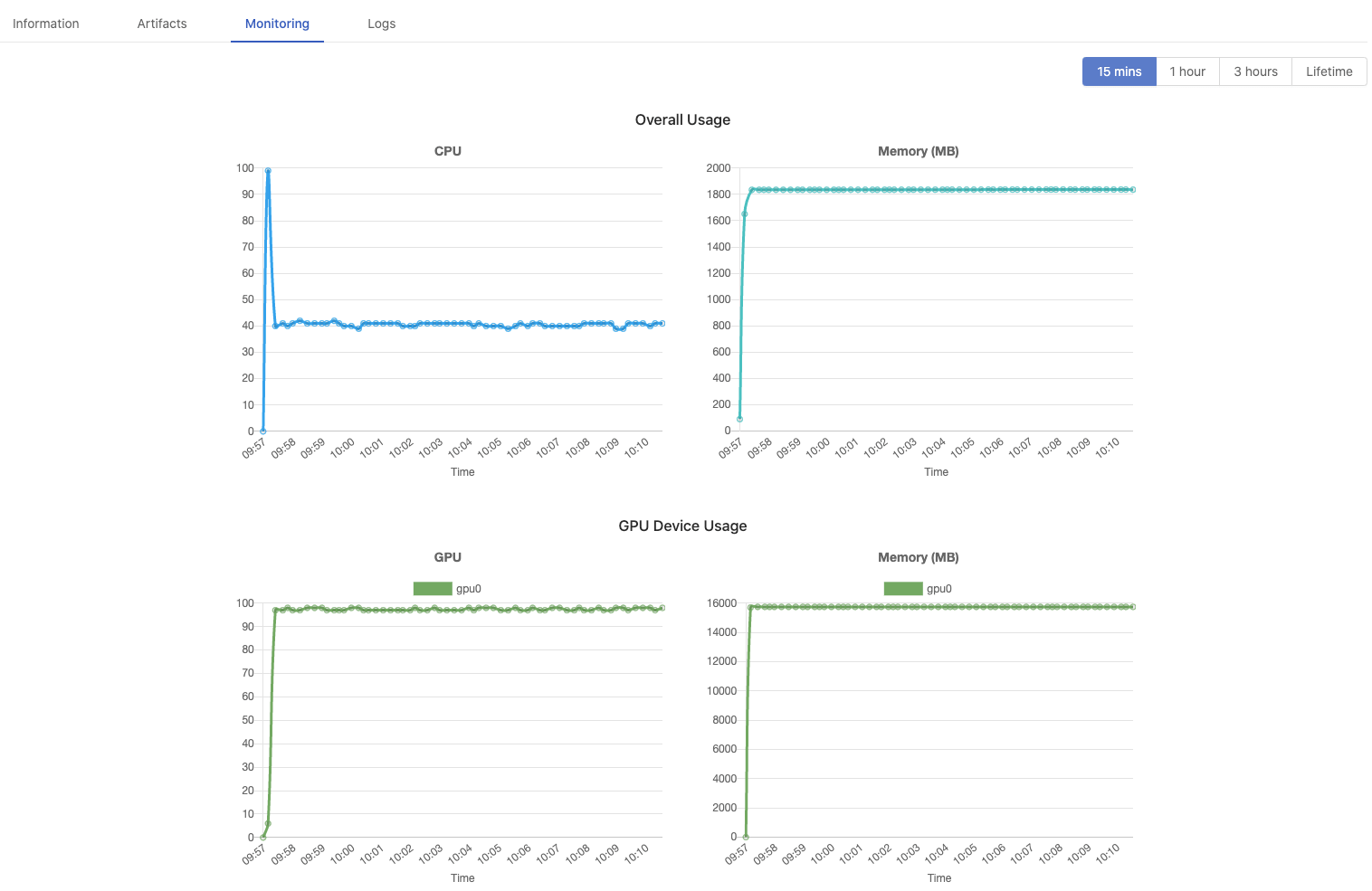Click the GPU chart title
Screen dimensions: 1372x891
[x=448, y=557]
